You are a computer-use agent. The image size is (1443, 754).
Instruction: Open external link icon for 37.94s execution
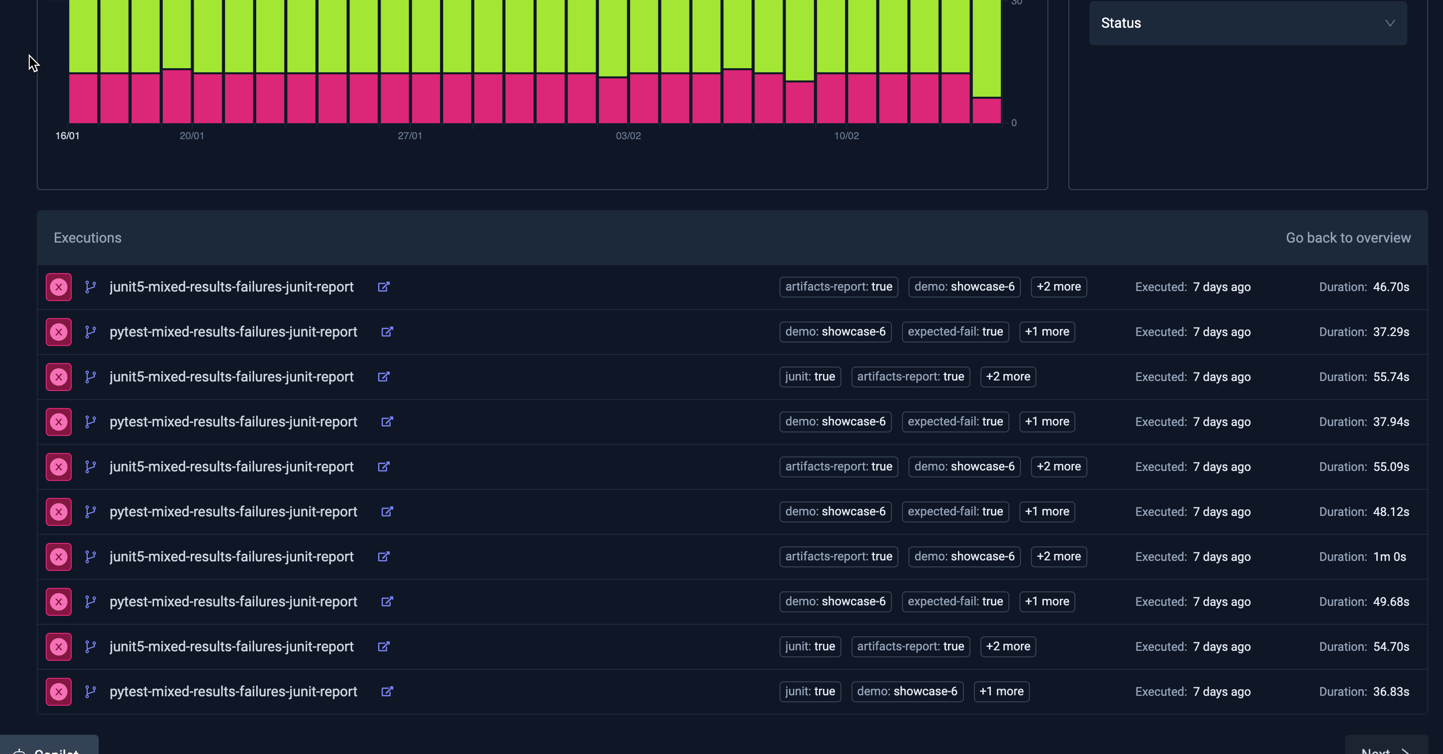387,422
